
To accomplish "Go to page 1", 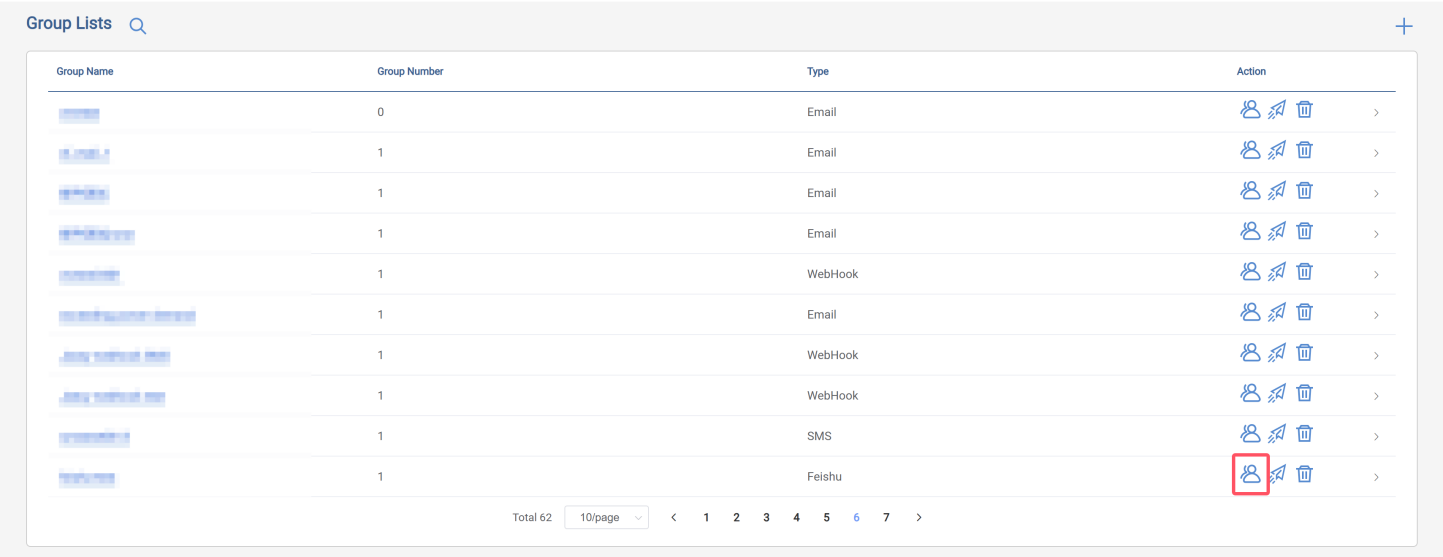I will coord(706,518).
